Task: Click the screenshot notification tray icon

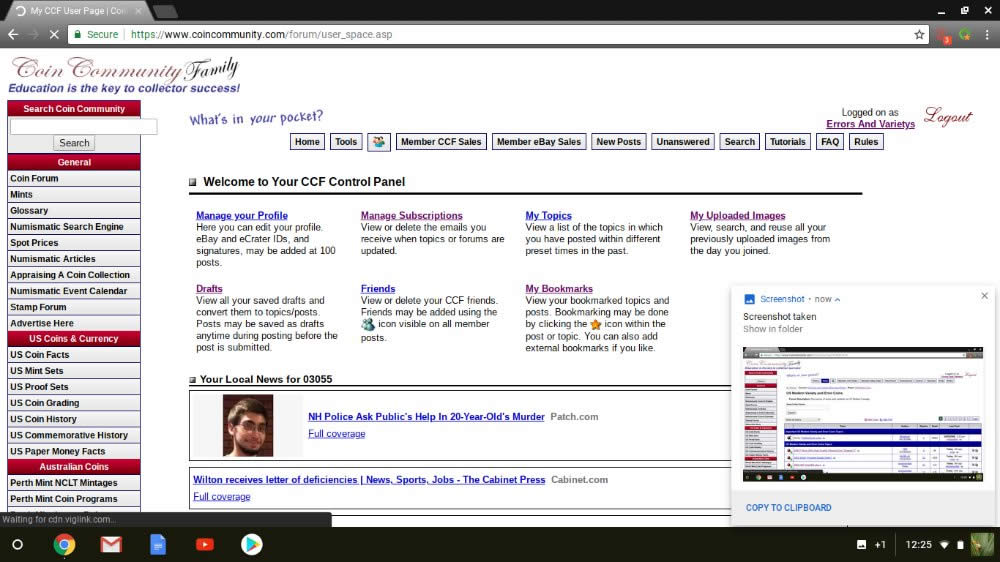Action: tap(862, 544)
